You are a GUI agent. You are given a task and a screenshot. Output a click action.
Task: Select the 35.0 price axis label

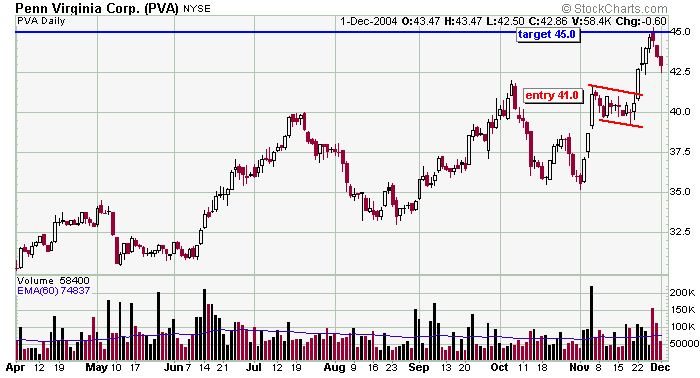[x=681, y=192]
